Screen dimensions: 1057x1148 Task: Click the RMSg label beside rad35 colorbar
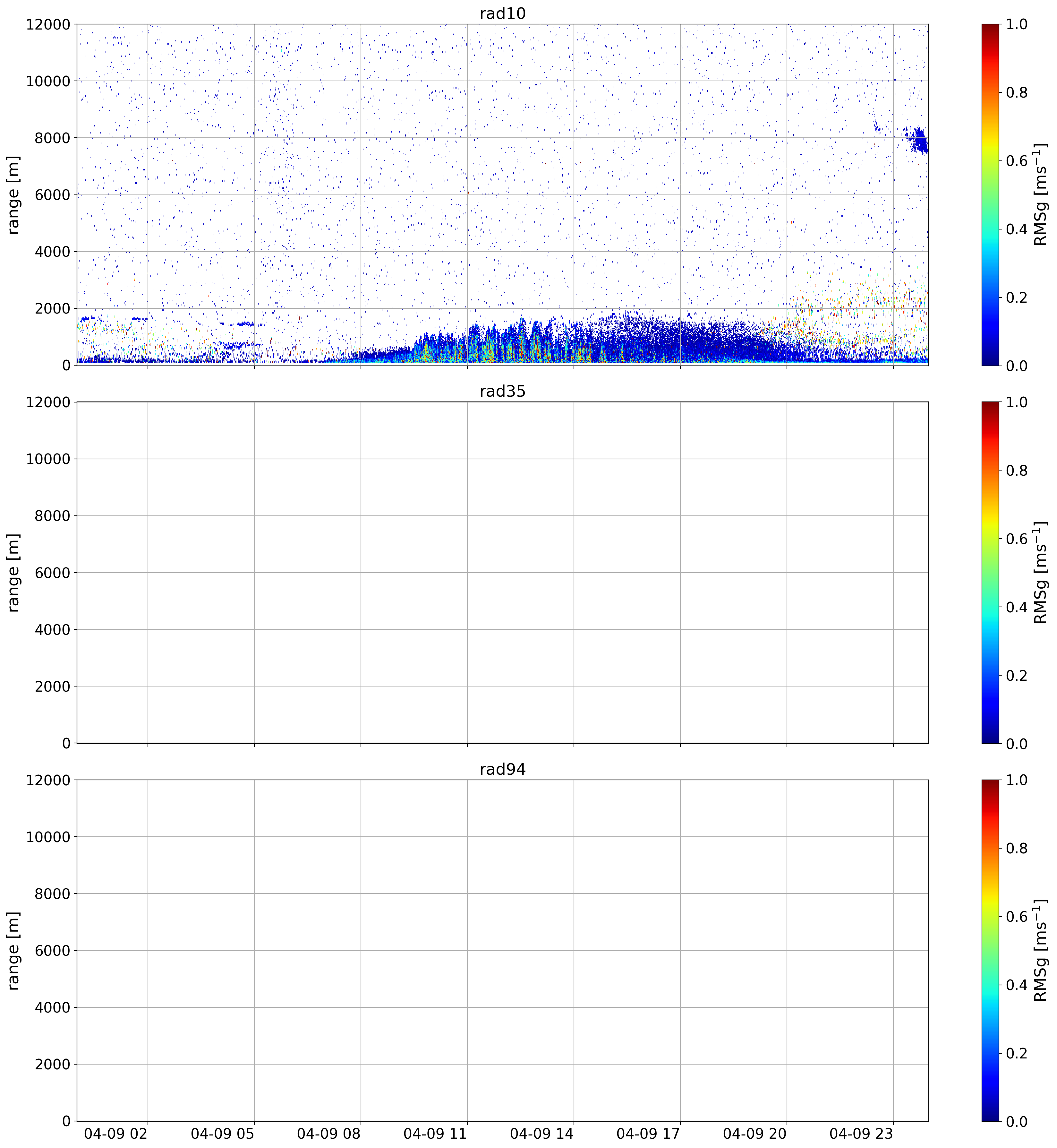coord(1040,572)
